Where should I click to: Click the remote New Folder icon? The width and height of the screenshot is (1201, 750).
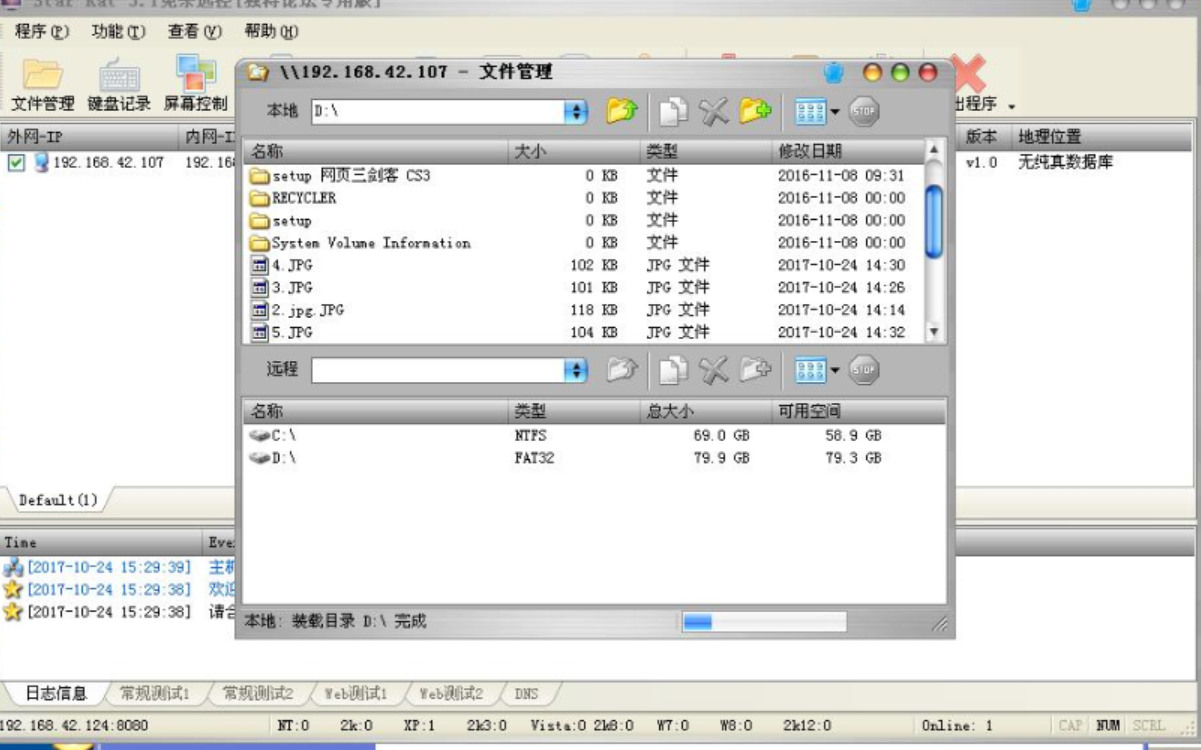(x=756, y=370)
